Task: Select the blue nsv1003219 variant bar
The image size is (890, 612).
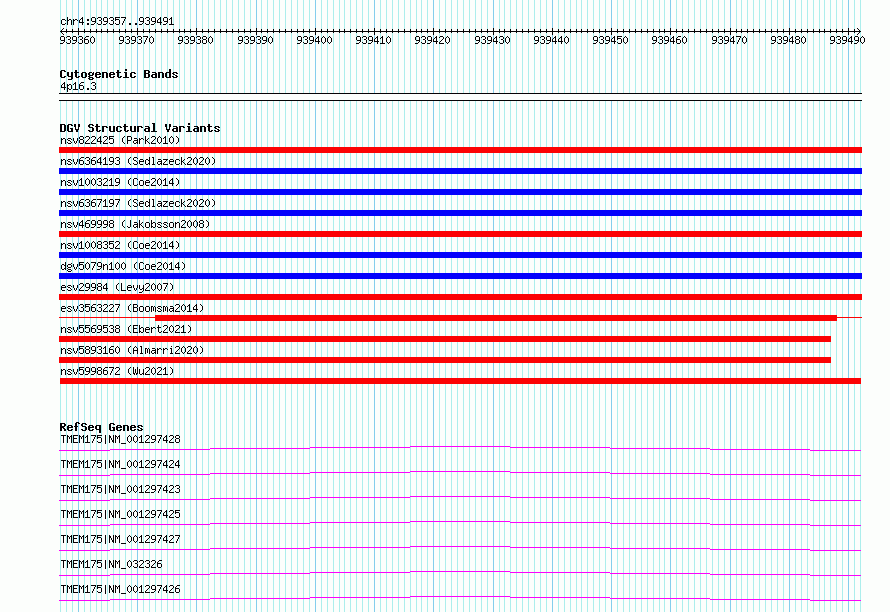Action: click(x=460, y=192)
